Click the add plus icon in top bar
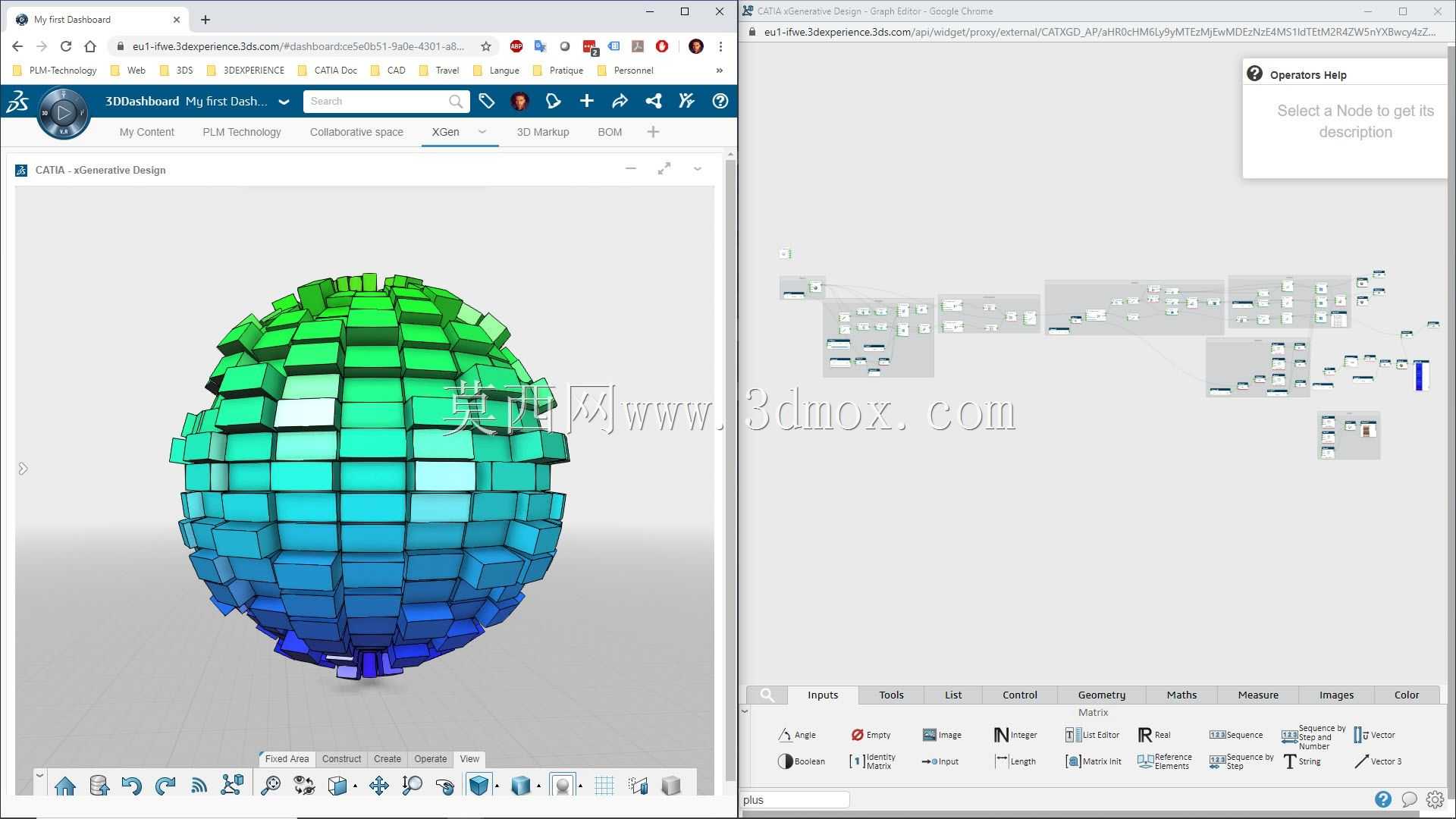The width and height of the screenshot is (1456, 819). [586, 101]
